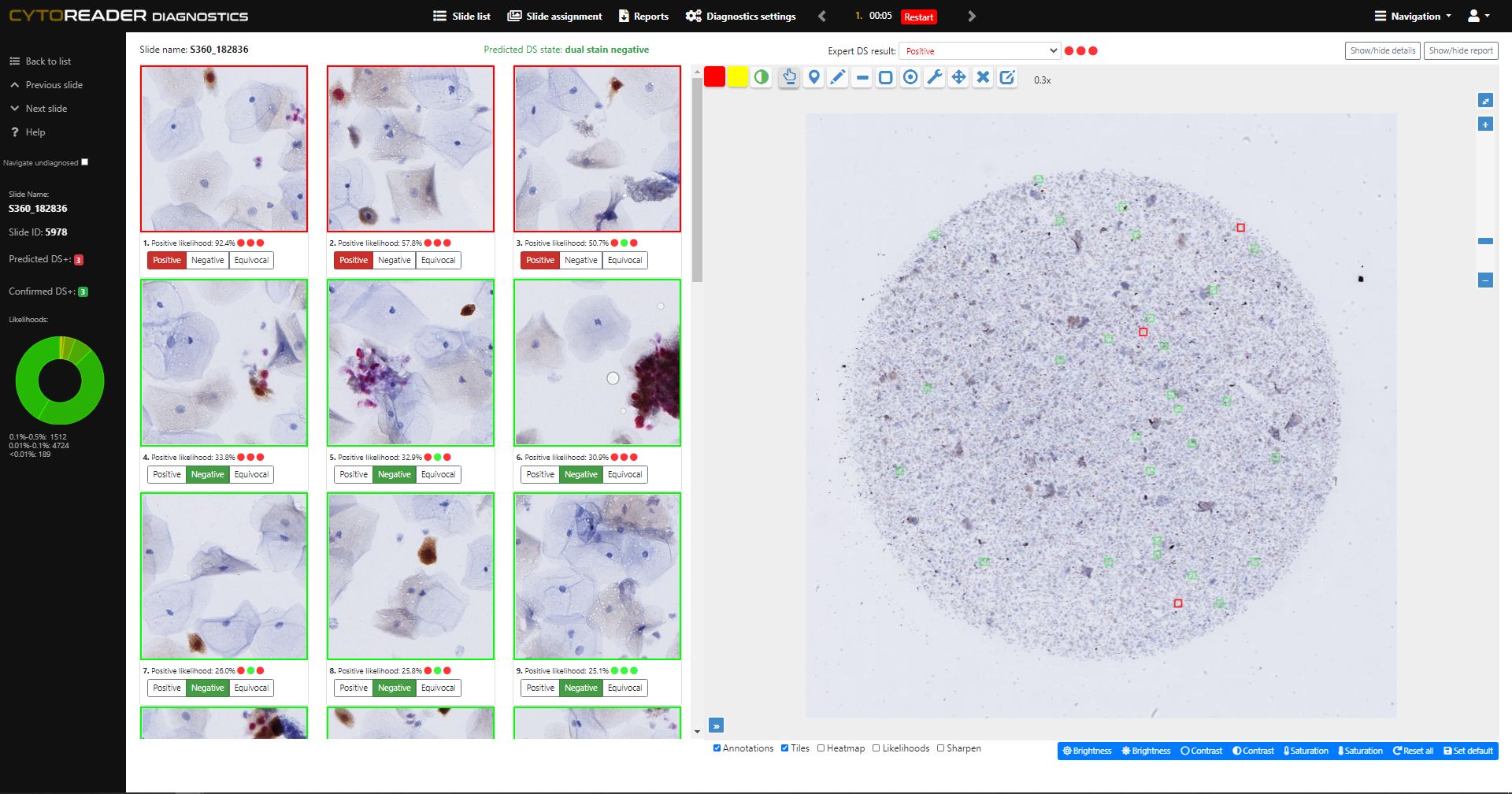Select tile 9 thumbnail image
Screen dimensions: 1512x794
coord(597,577)
